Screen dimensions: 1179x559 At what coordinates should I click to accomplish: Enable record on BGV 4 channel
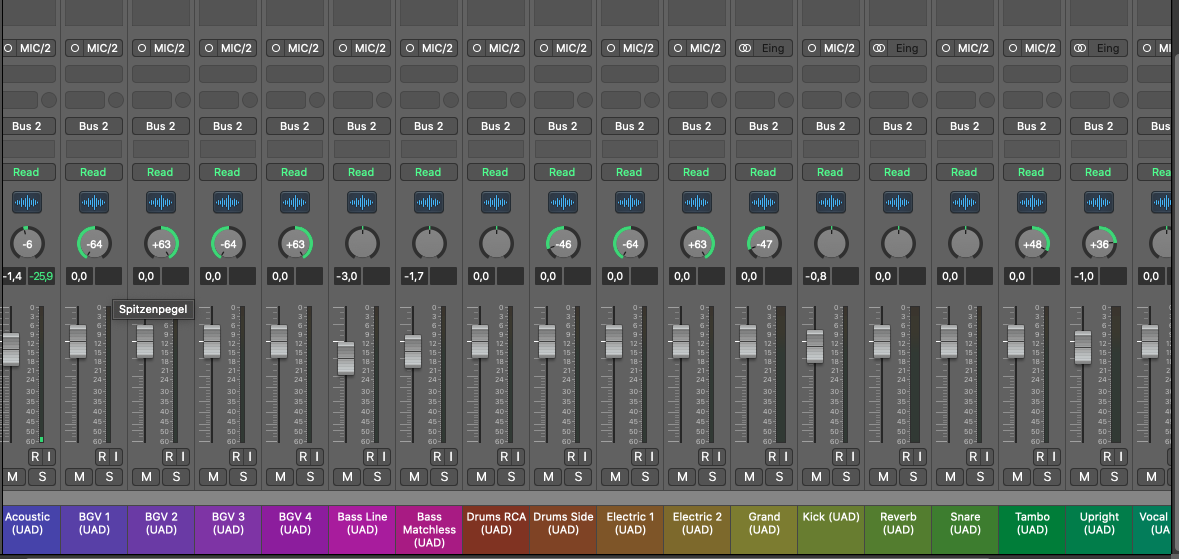tap(303, 456)
